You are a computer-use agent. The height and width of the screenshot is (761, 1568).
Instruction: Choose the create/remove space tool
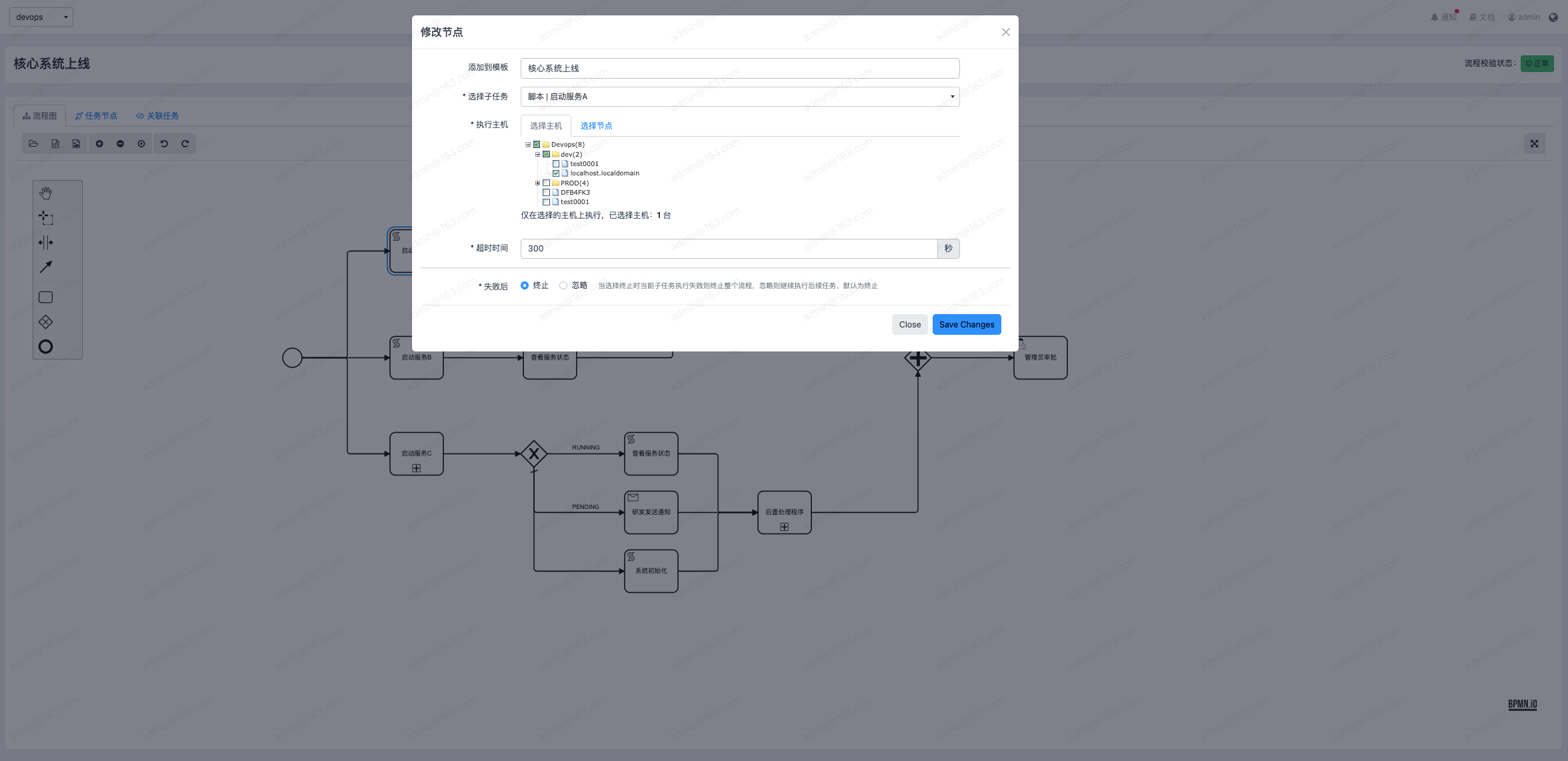click(45, 242)
